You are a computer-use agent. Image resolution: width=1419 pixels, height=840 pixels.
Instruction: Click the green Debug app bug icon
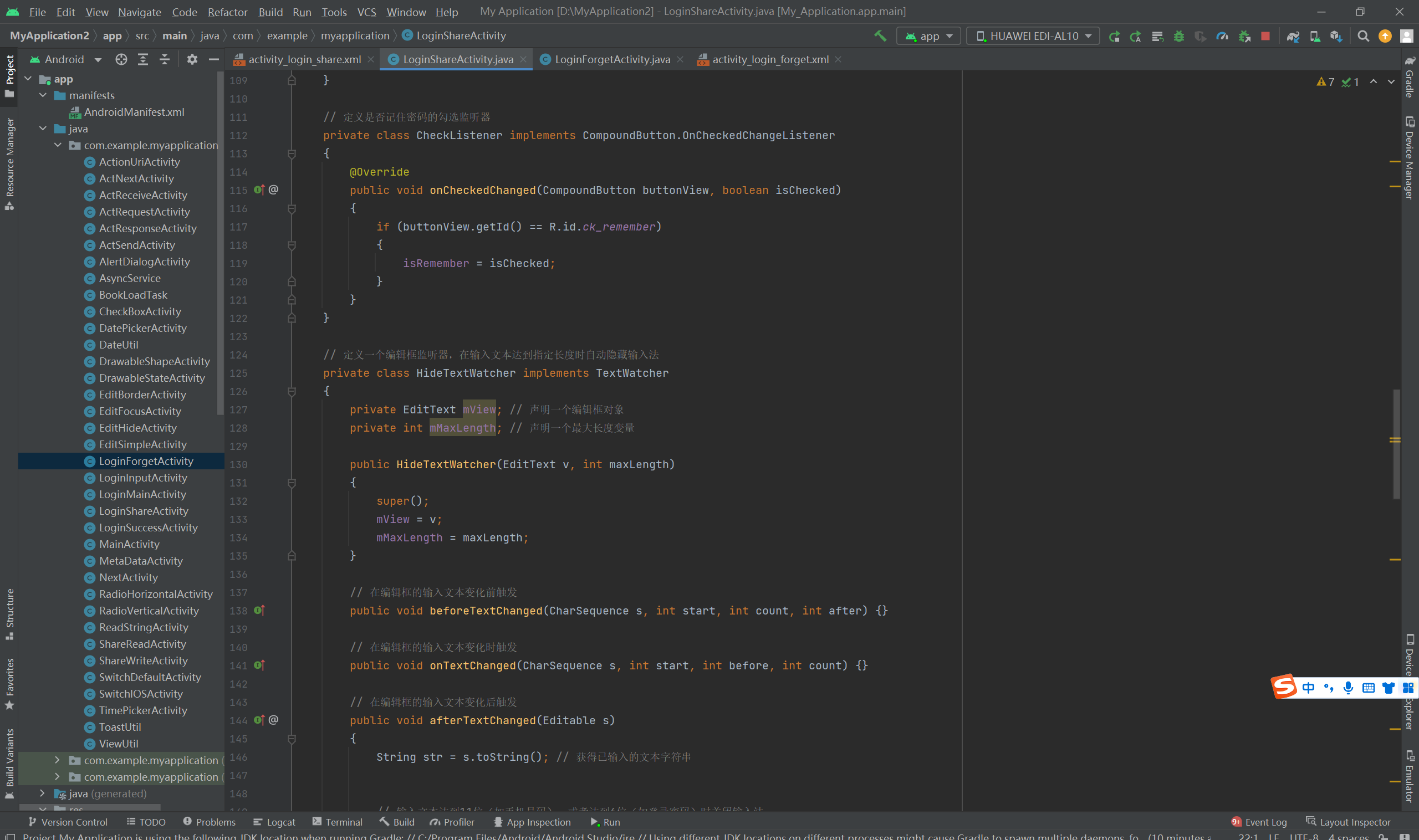[1178, 36]
